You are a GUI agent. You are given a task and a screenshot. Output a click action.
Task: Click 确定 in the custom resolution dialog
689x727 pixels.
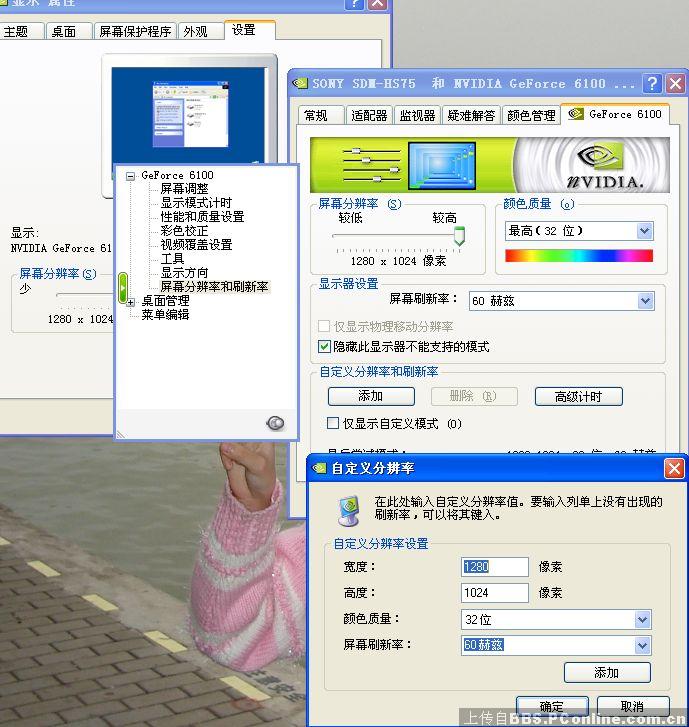pyautogui.click(x=552, y=707)
